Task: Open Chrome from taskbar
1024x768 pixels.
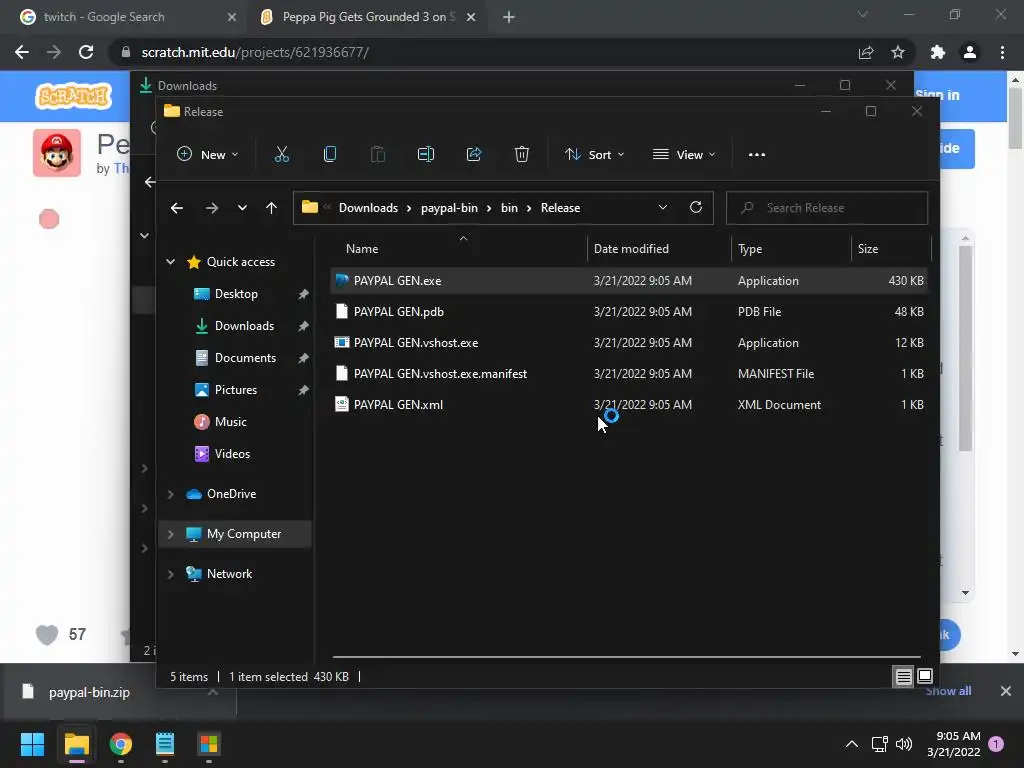Action: [120, 744]
